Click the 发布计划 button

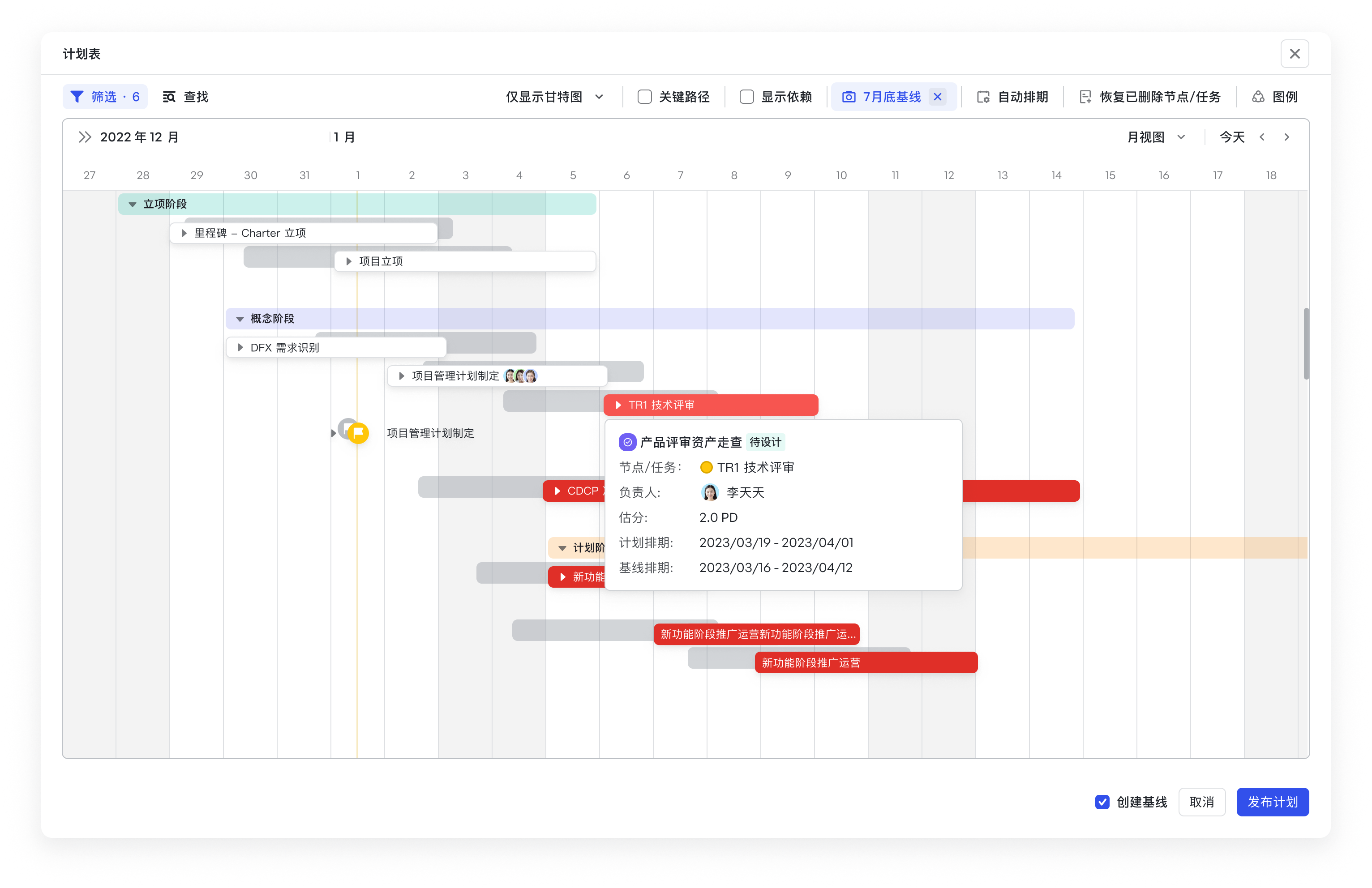(x=1272, y=802)
